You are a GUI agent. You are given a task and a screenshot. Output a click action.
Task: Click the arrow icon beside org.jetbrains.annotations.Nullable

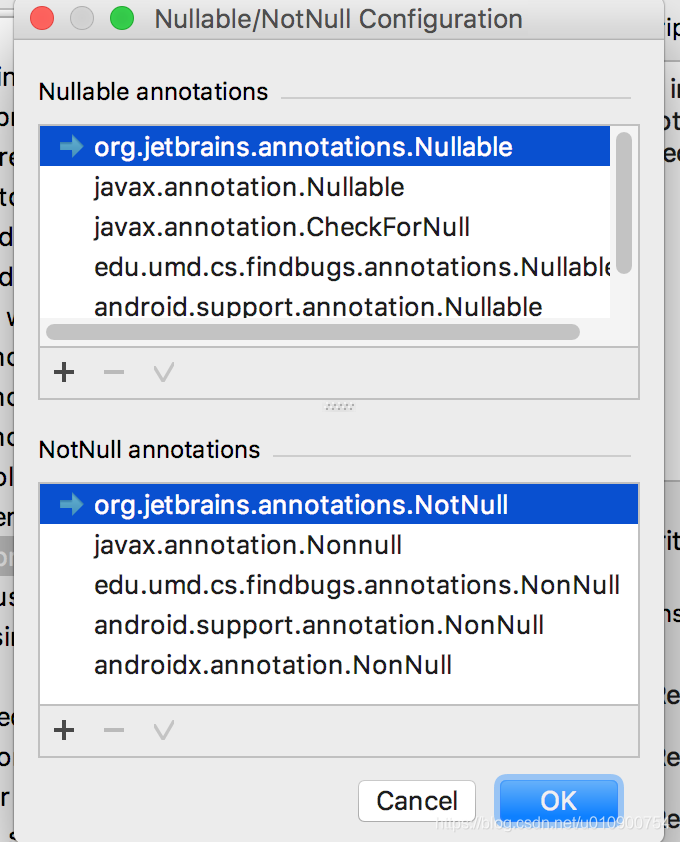66,146
